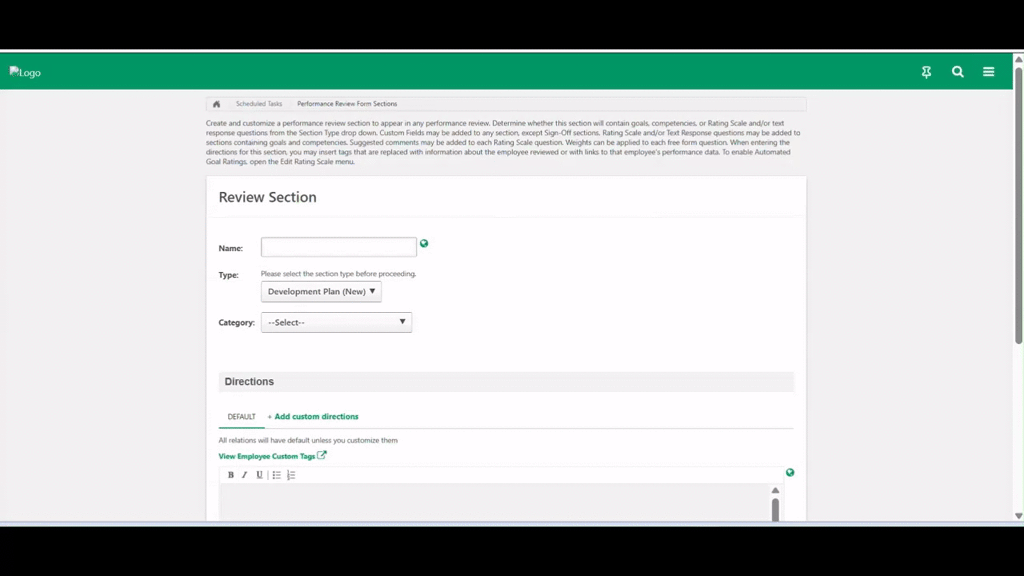Click the page scrollbar down arrow
Viewport: 1024px width, 576px height.
1018,516
